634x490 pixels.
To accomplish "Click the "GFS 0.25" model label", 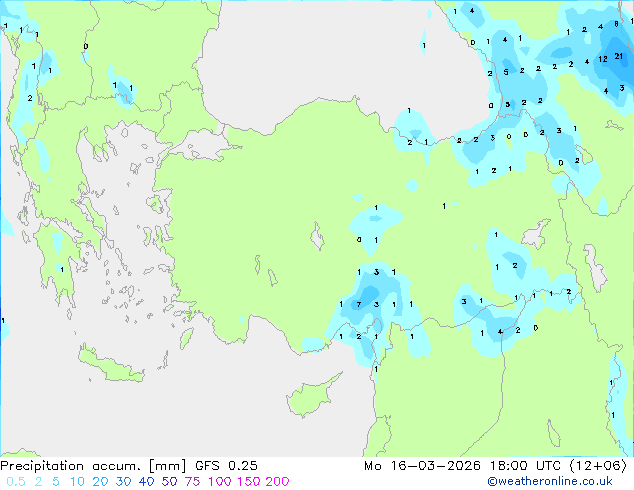I will [x=226, y=466].
